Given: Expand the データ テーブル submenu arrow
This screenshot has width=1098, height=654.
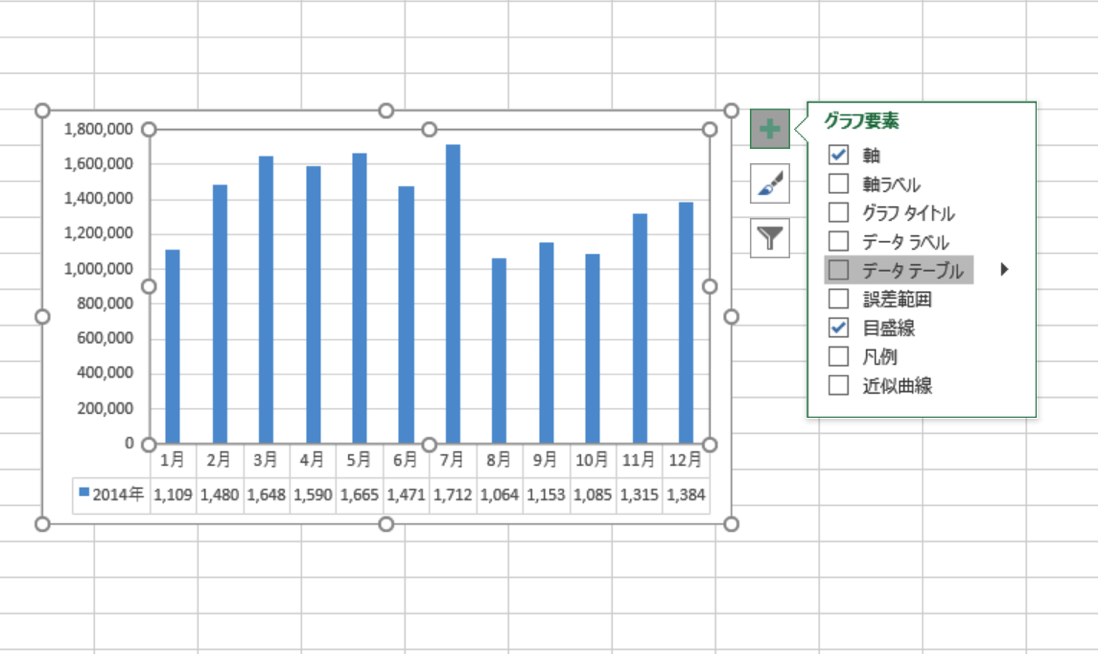Looking at the screenshot, I should [x=1004, y=270].
